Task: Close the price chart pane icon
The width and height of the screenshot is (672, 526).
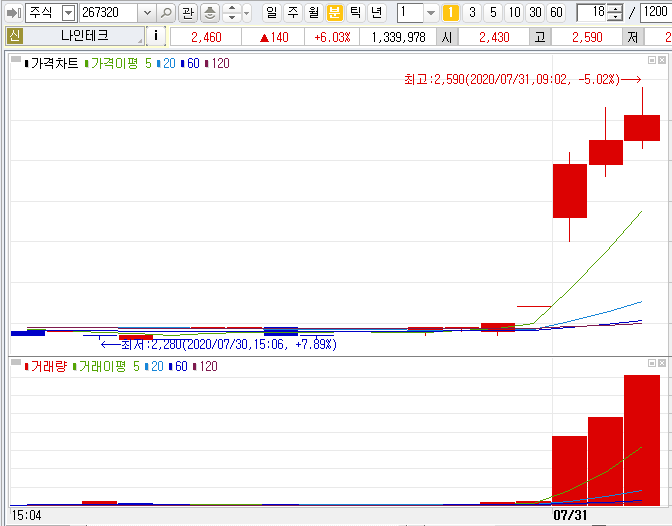Action: (x=662, y=60)
